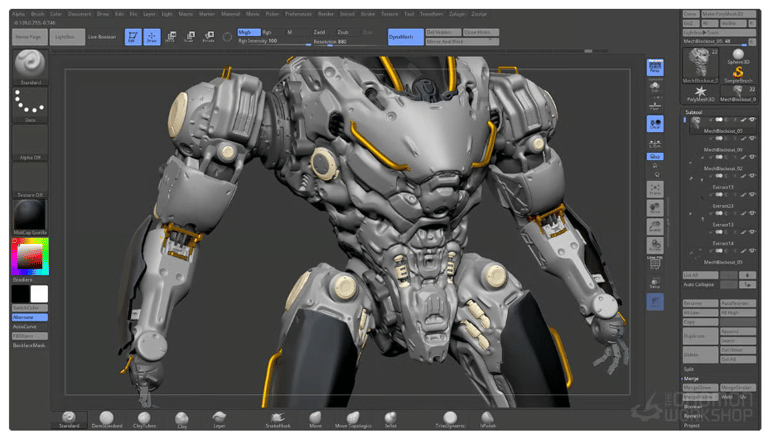Switch to the Move transform tool
The image size is (768, 438).
click(171, 37)
